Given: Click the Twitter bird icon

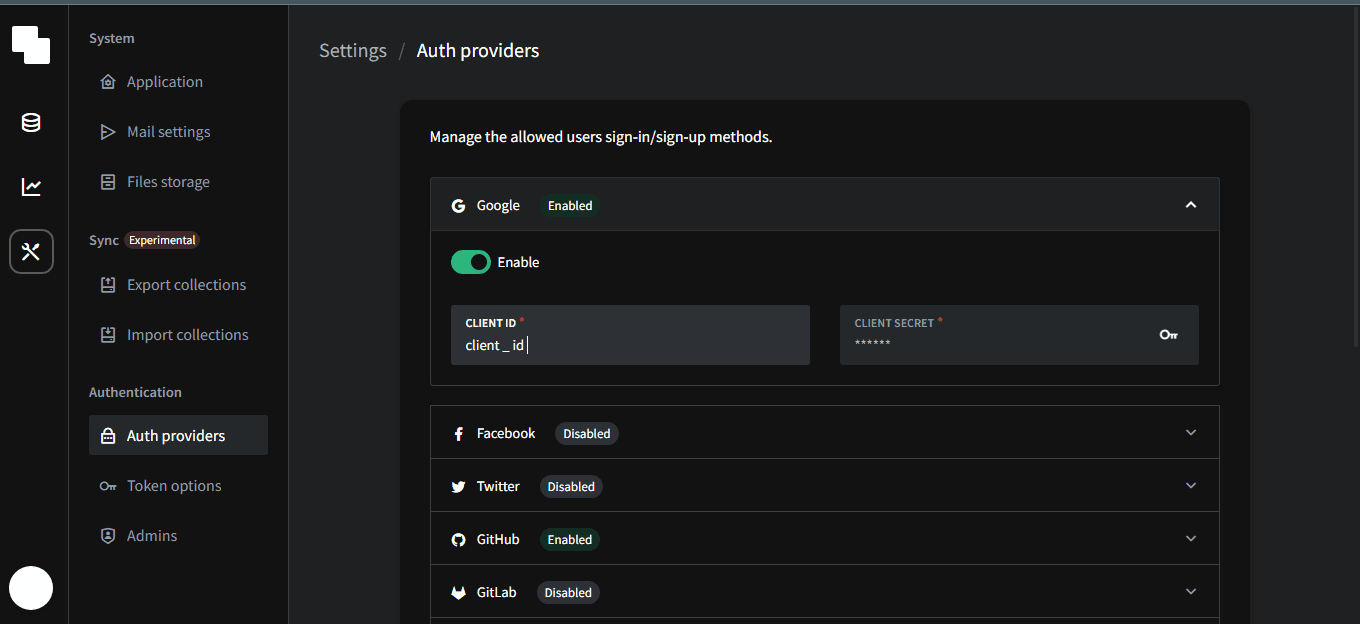Looking at the screenshot, I should (458, 487).
